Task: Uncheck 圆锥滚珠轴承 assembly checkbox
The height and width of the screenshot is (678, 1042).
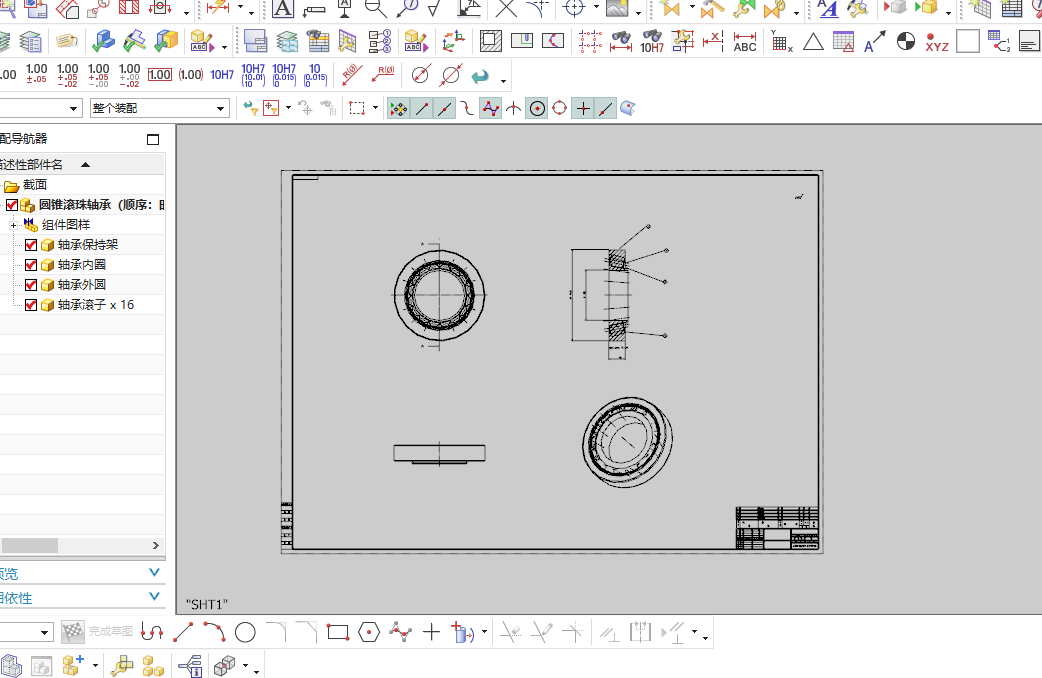Action: (x=12, y=205)
